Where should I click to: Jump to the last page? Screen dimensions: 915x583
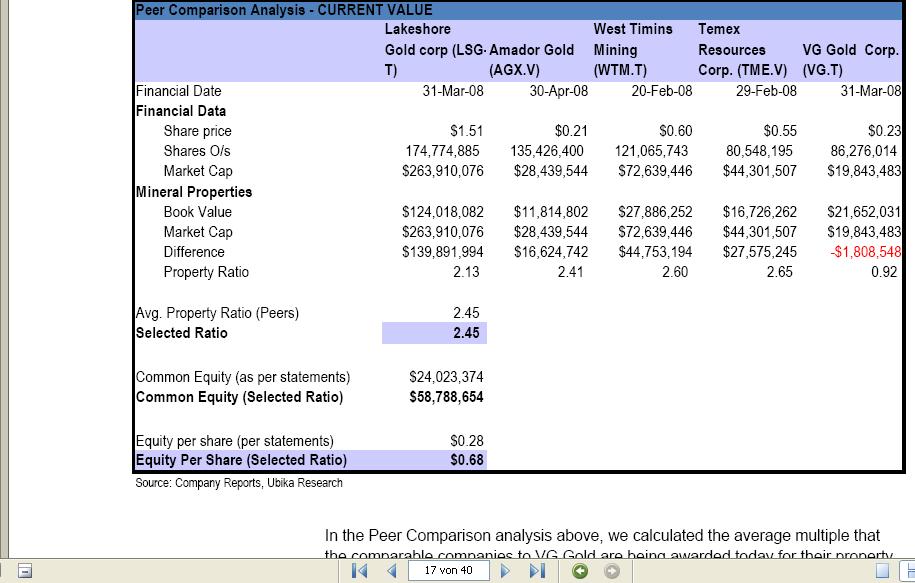(536, 571)
